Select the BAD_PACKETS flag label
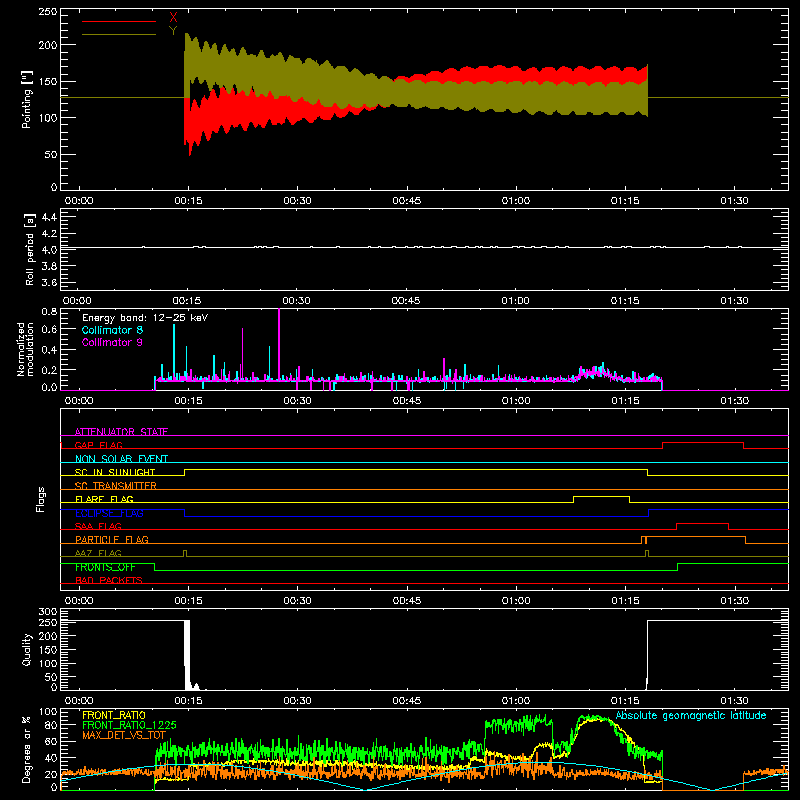Screen dimensions: 800x800 (x=109, y=580)
